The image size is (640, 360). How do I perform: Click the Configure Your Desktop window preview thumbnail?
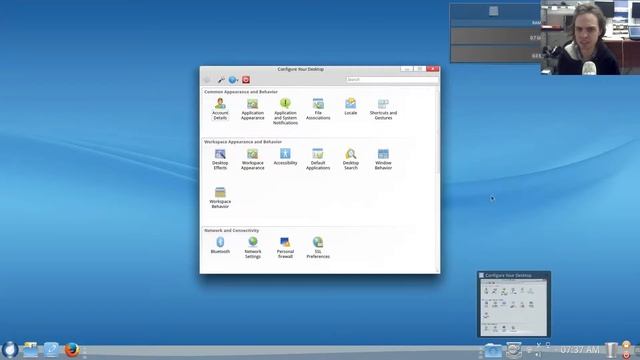[x=514, y=304]
